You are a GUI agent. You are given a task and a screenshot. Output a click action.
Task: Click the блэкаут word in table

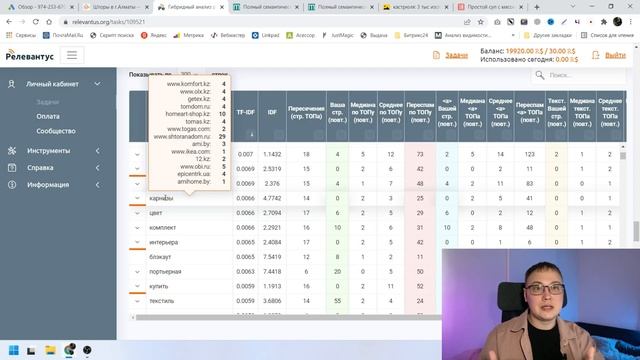pyautogui.click(x=160, y=257)
